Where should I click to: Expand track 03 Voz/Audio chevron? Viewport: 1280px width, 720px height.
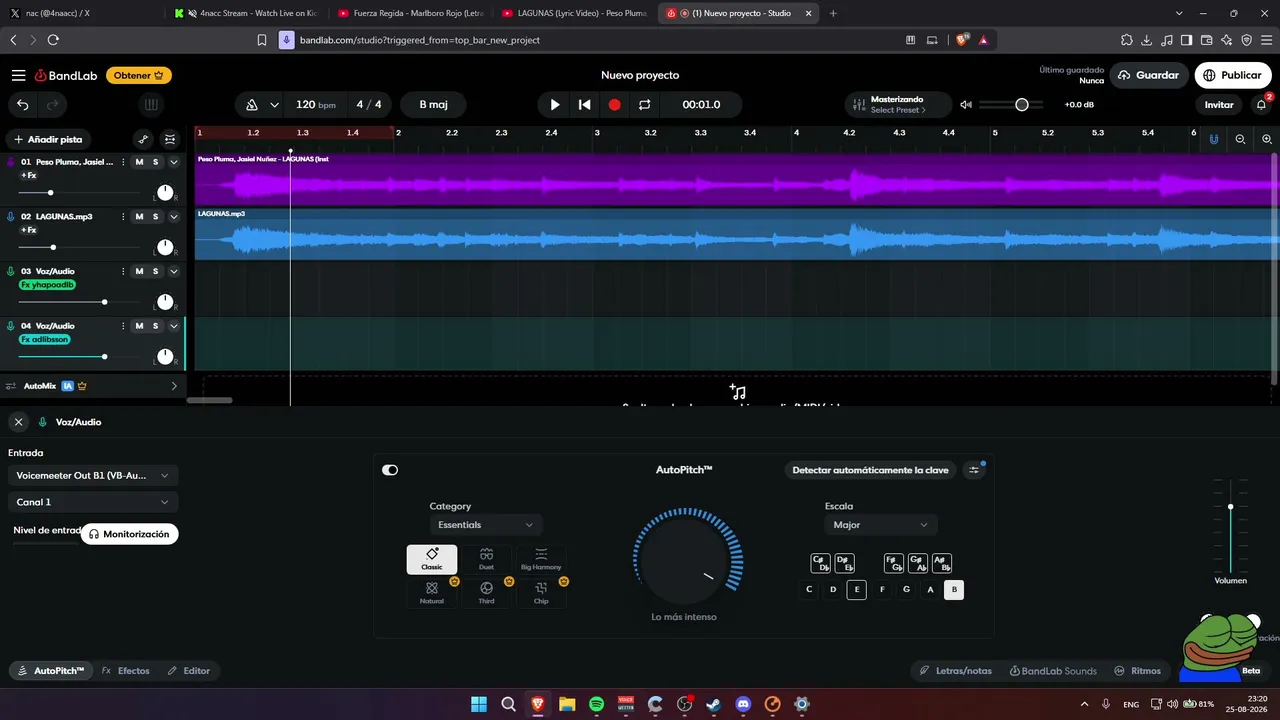click(173, 271)
